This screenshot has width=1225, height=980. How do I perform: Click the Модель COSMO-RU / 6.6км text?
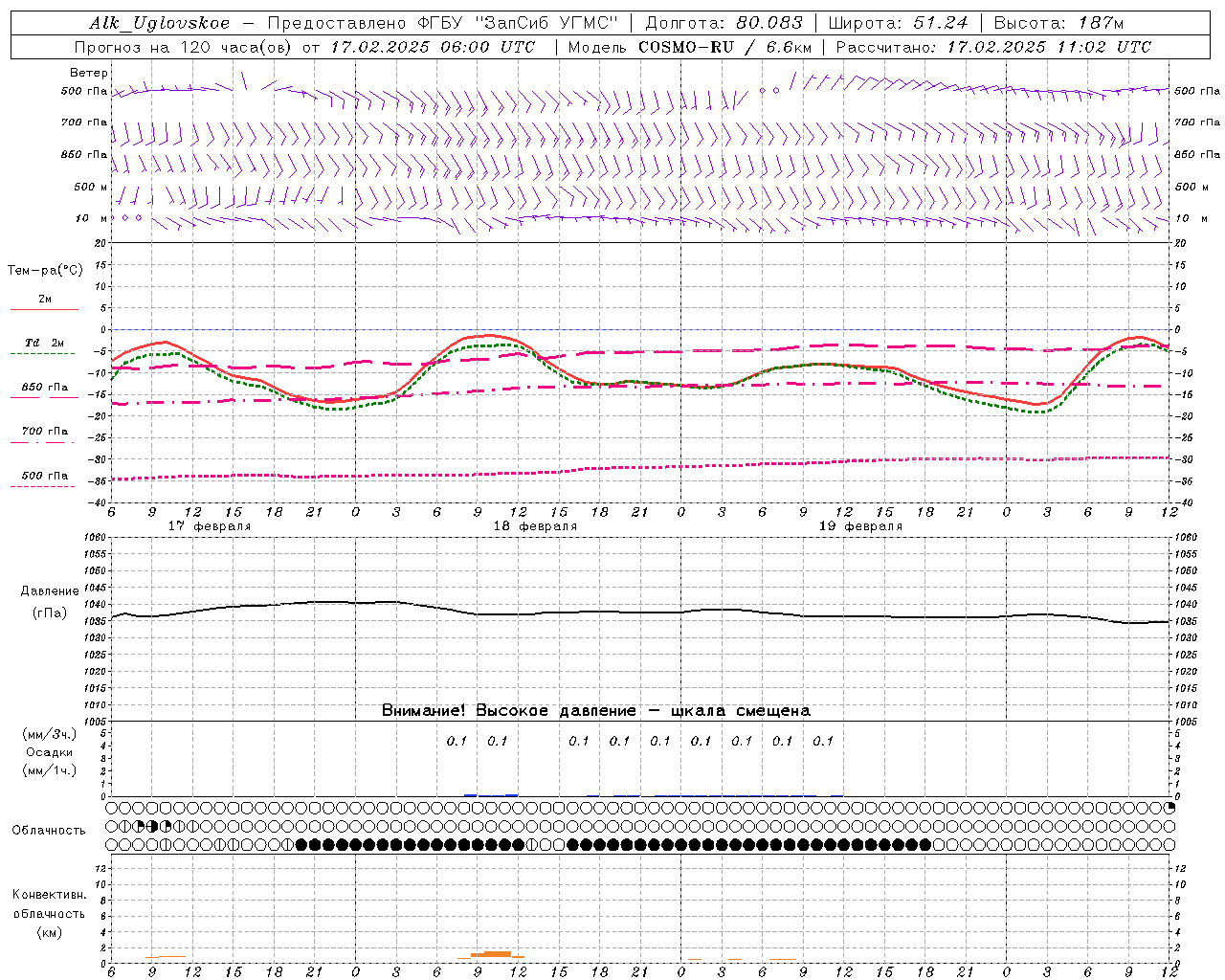(690, 47)
